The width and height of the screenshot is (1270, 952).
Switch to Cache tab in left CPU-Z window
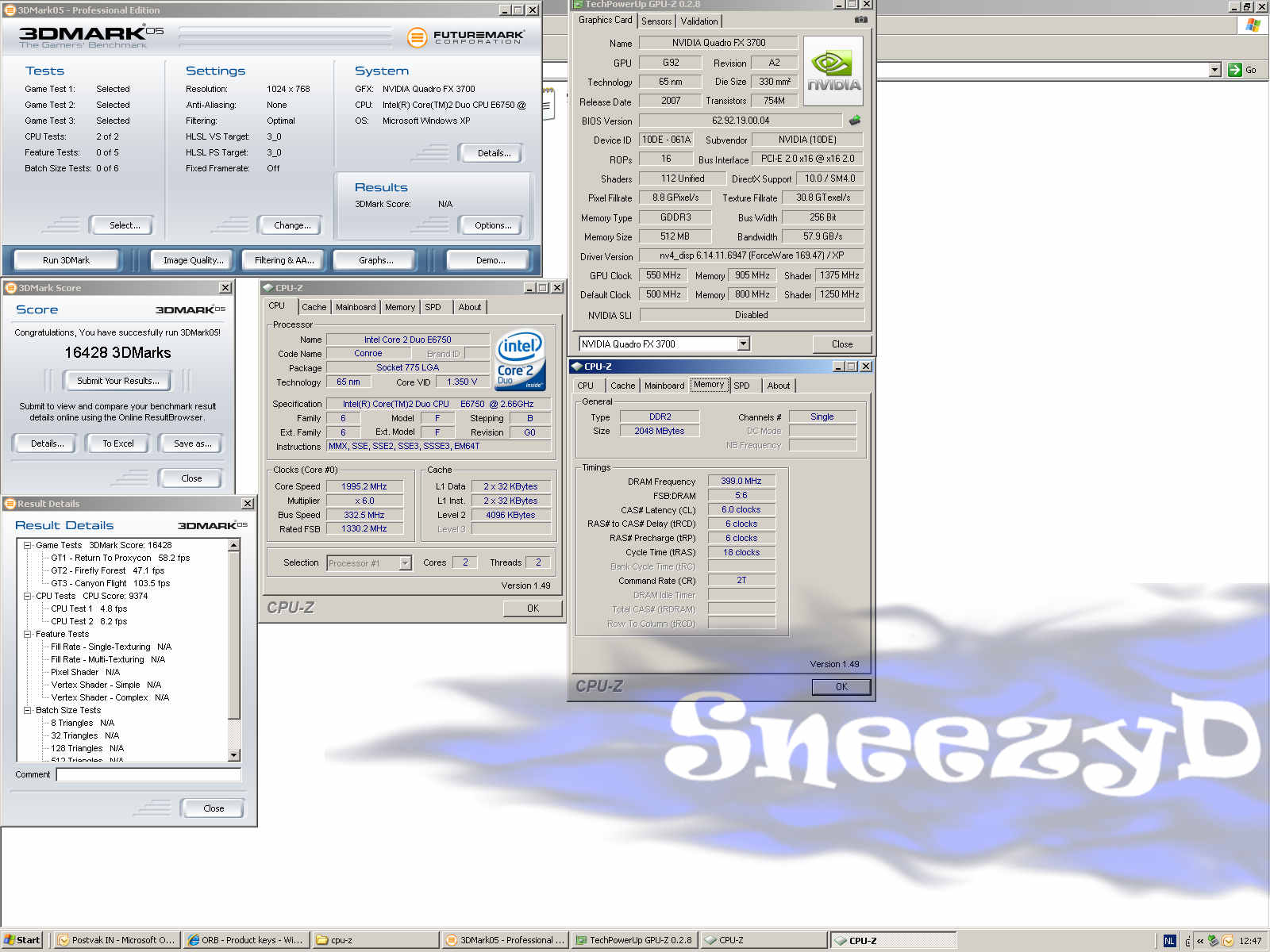click(314, 307)
